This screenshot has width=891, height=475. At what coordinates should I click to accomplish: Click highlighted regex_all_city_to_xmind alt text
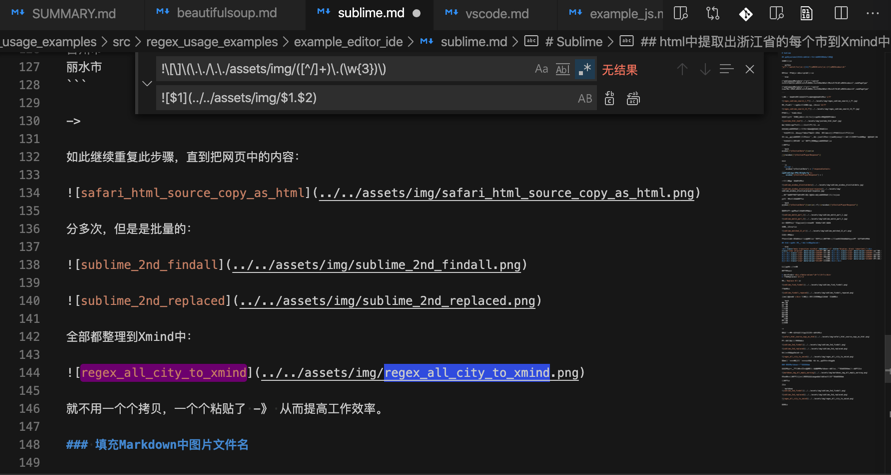click(x=164, y=373)
